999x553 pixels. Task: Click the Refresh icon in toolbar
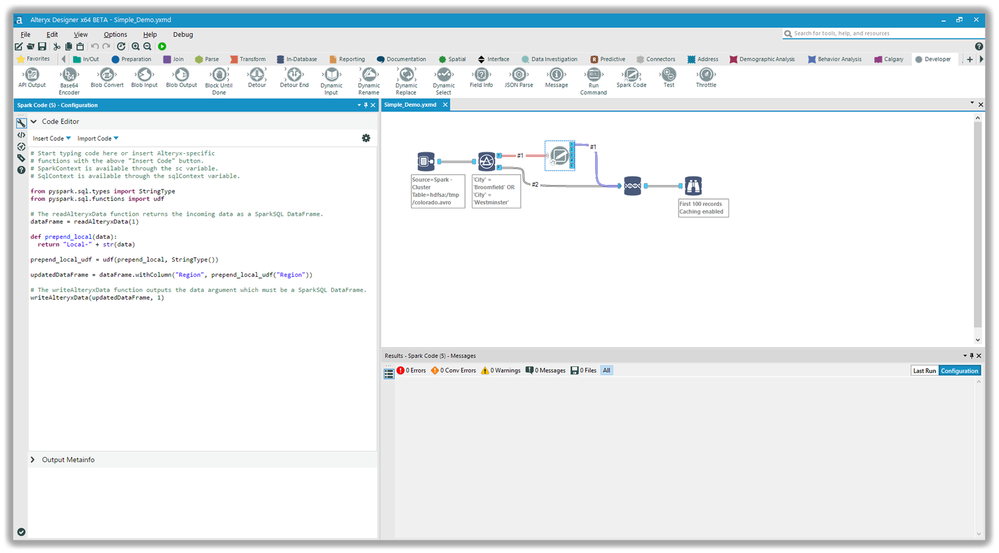pyautogui.click(x=121, y=47)
